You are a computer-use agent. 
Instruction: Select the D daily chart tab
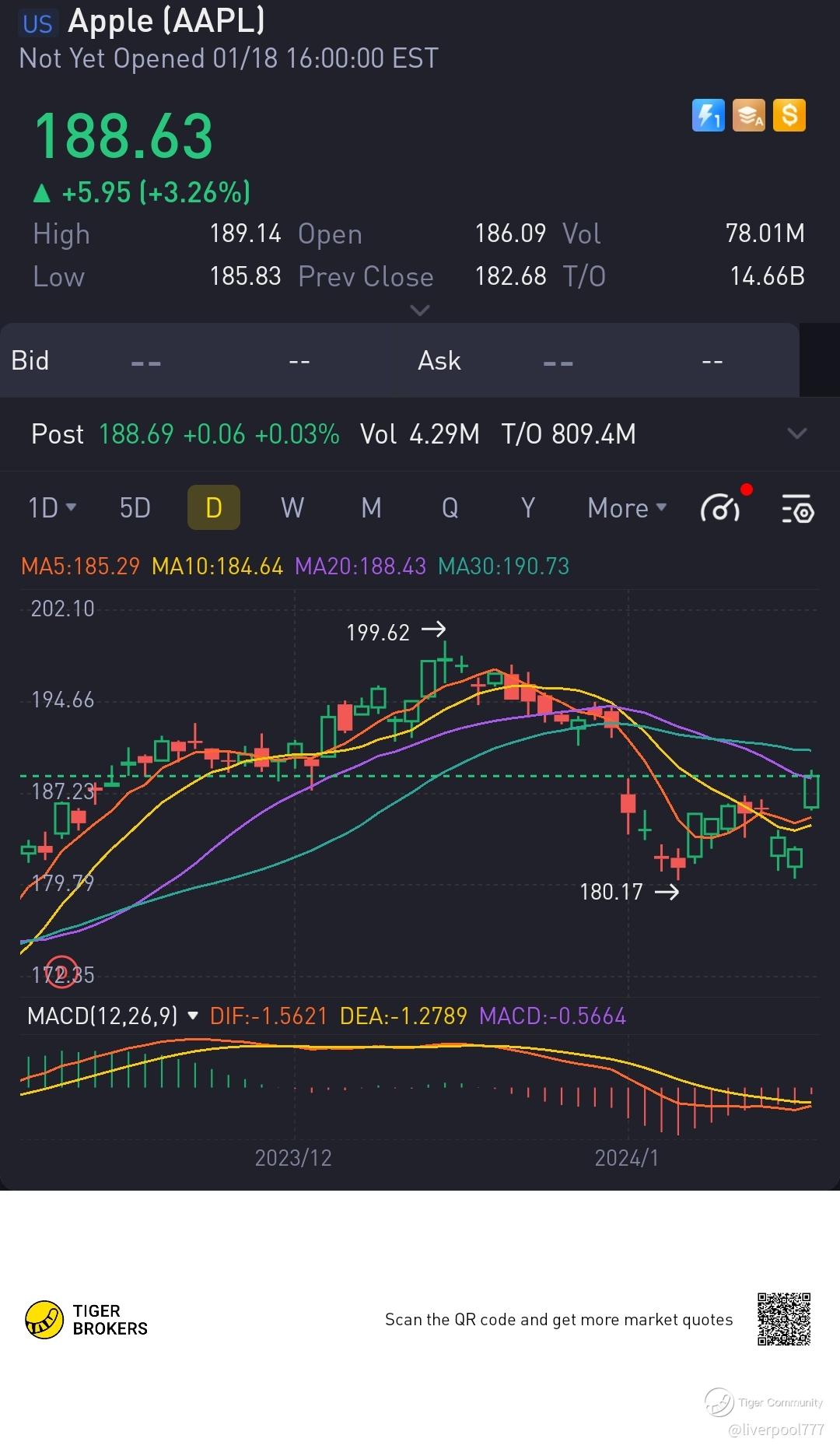(214, 507)
